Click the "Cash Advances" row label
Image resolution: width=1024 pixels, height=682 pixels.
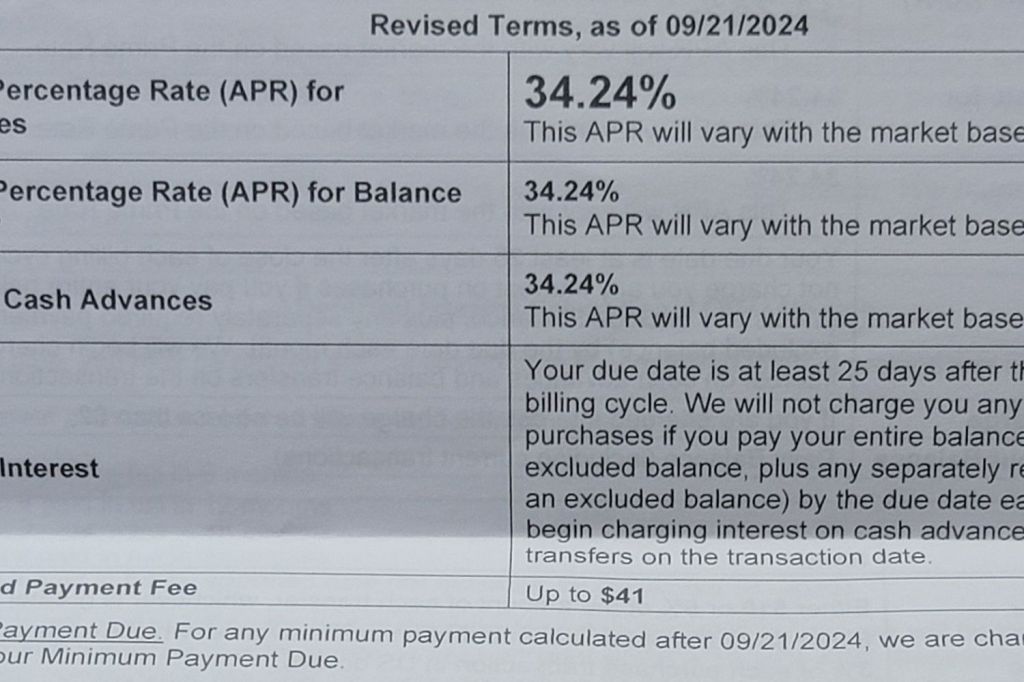(x=108, y=300)
